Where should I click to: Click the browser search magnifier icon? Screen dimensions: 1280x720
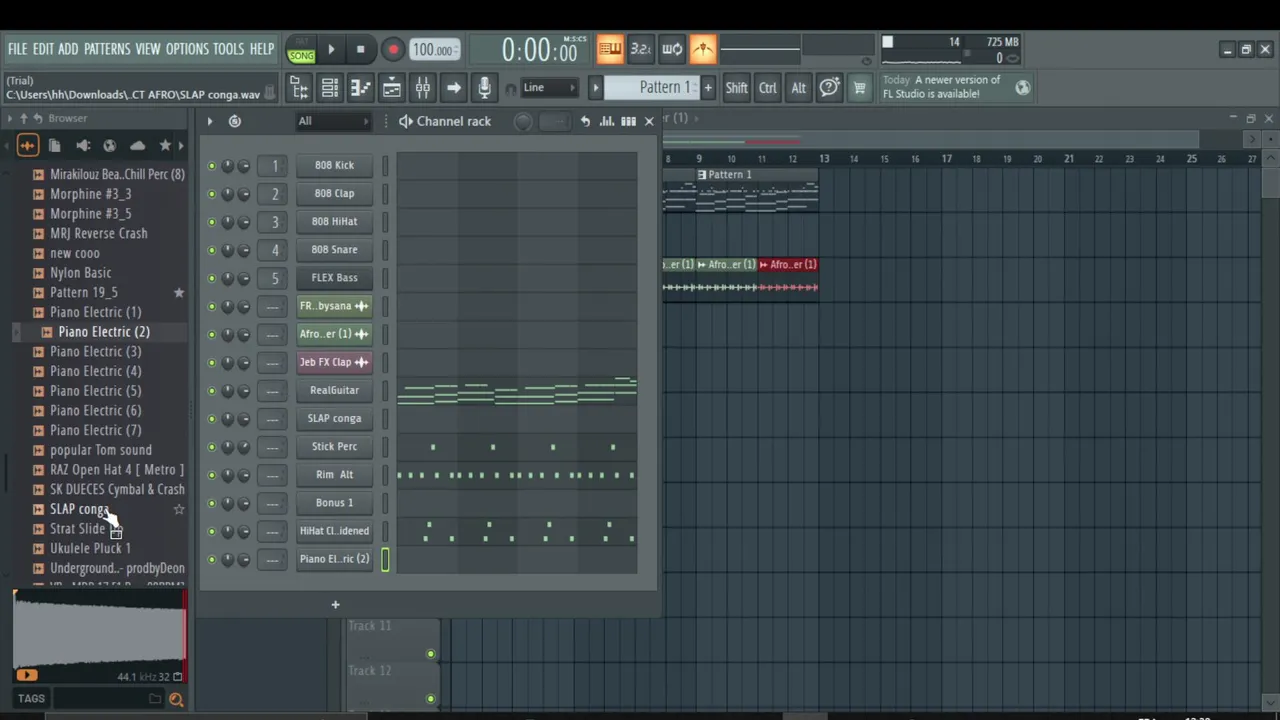pyautogui.click(x=176, y=700)
